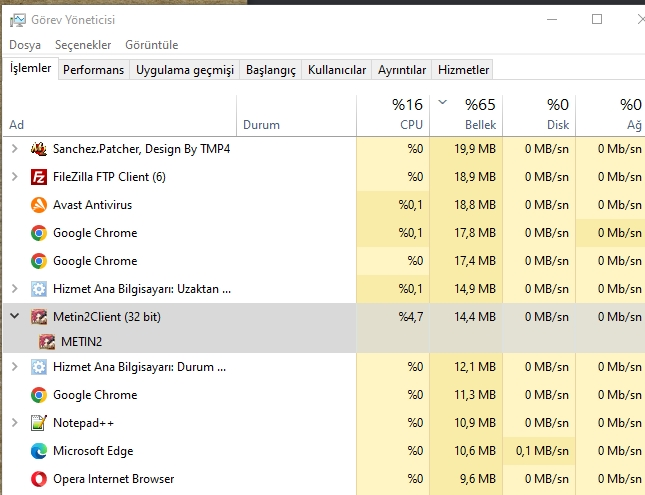The image size is (645, 495).
Task: Click the Opera Internet Browser icon
Action: pyautogui.click(x=39, y=479)
